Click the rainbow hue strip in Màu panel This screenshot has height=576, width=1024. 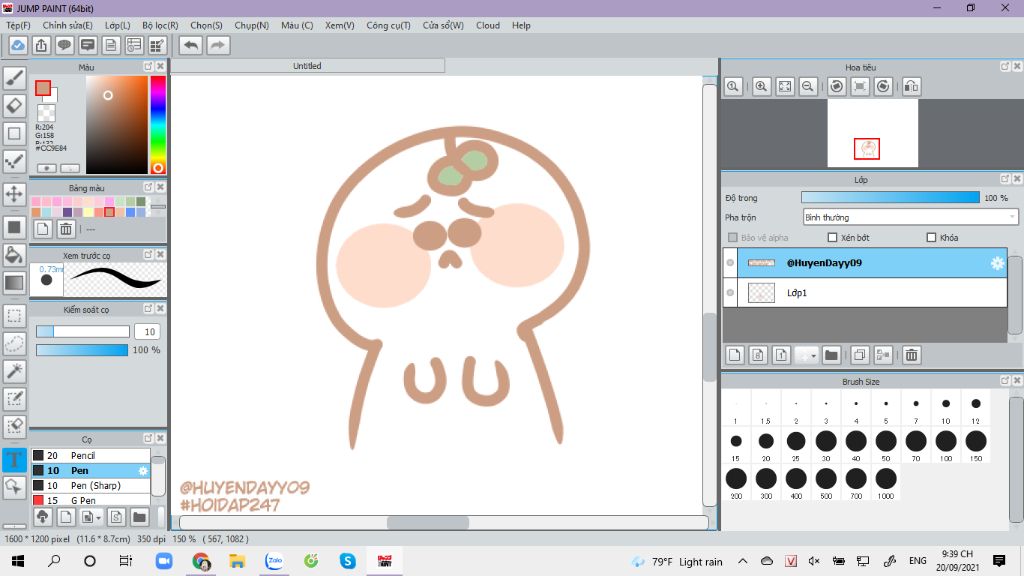[x=157, y=125]
